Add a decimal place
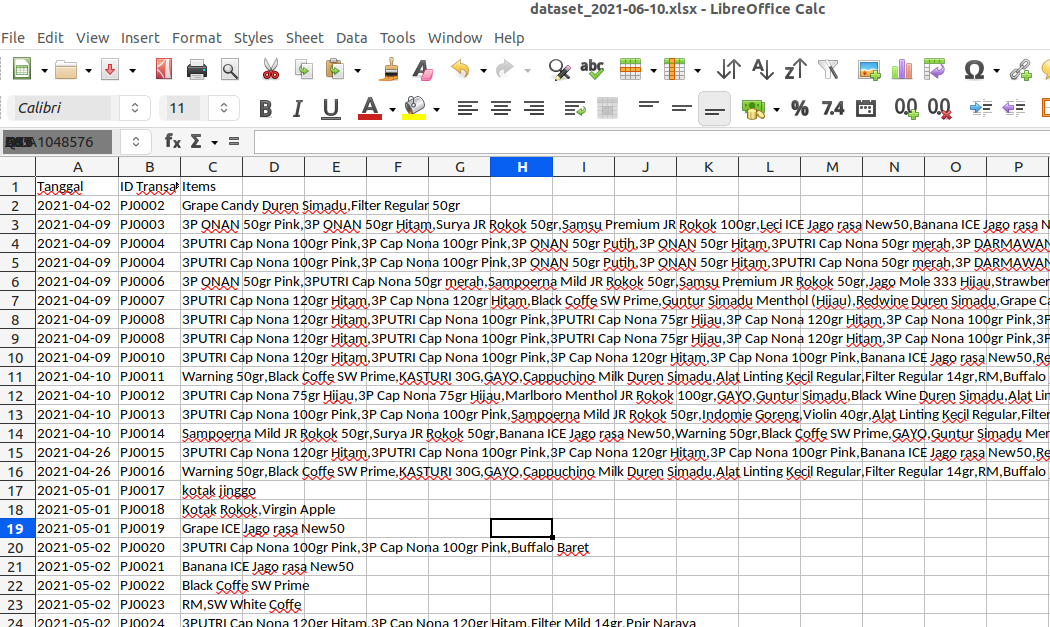 click(906, 108)
